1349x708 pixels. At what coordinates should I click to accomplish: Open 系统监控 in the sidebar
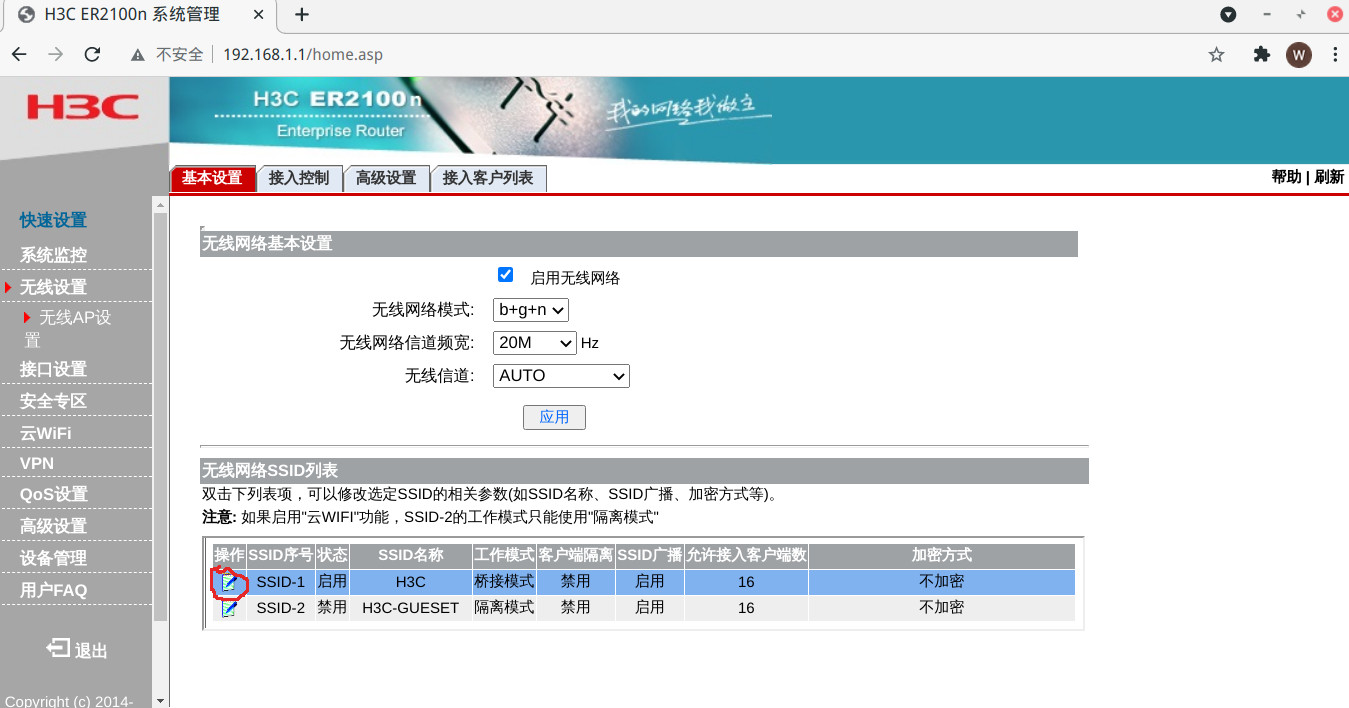click(x=53, y=255)
